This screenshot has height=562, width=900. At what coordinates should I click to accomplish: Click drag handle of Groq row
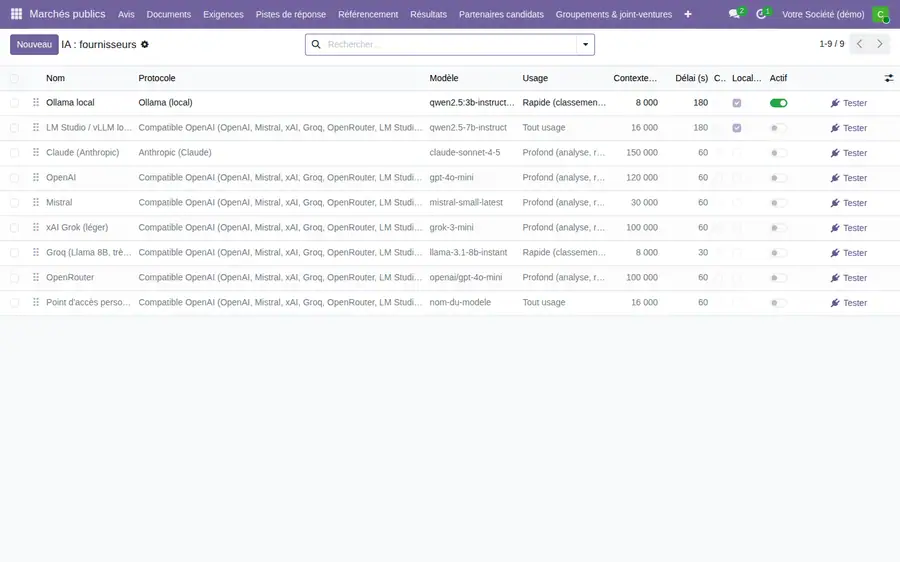tap(36, 252)
